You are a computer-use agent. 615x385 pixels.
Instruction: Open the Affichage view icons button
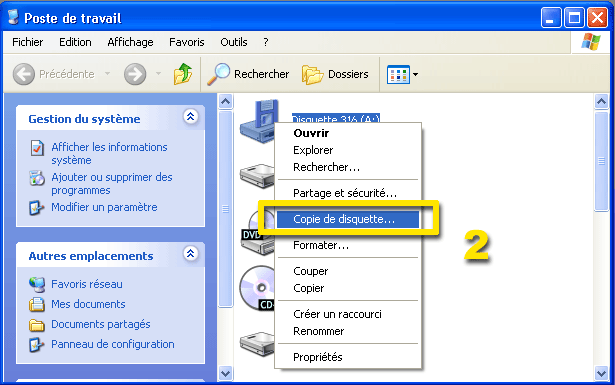pyautogui.click(x=398, y=74)
